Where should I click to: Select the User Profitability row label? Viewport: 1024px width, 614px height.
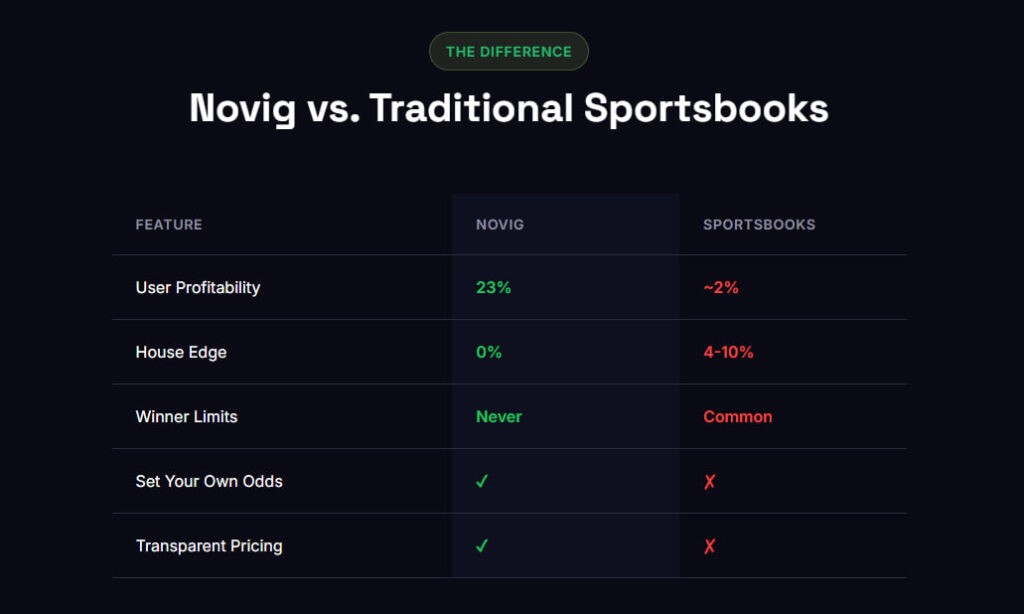198,288
